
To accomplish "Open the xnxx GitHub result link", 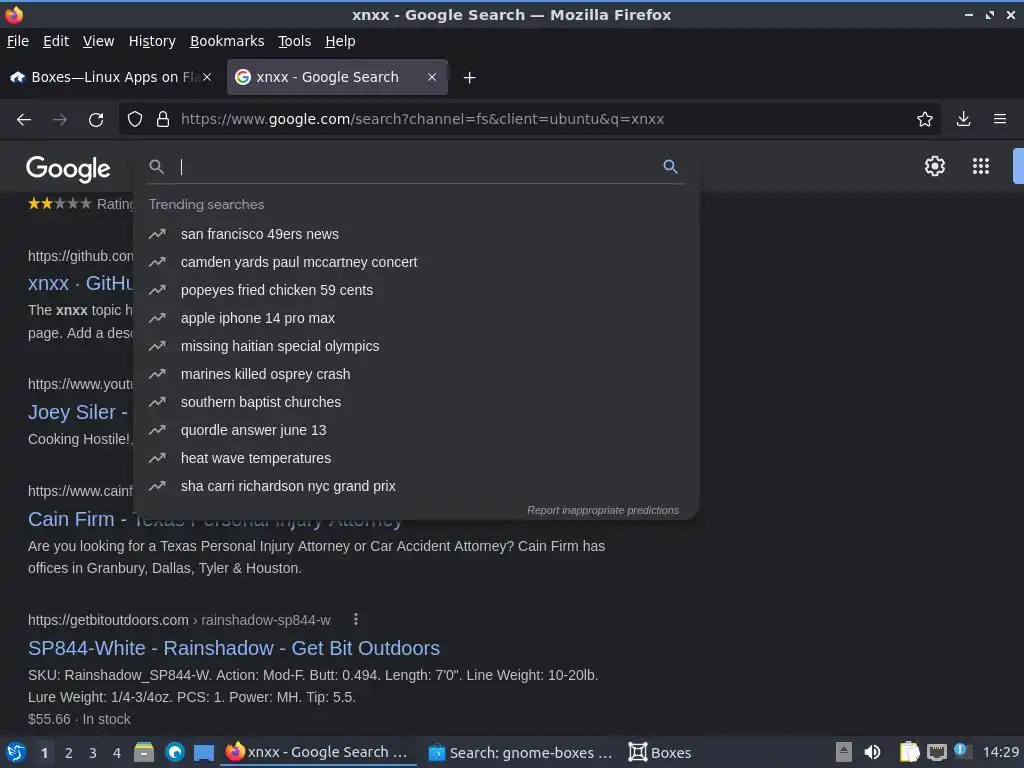I will point(80,283).
